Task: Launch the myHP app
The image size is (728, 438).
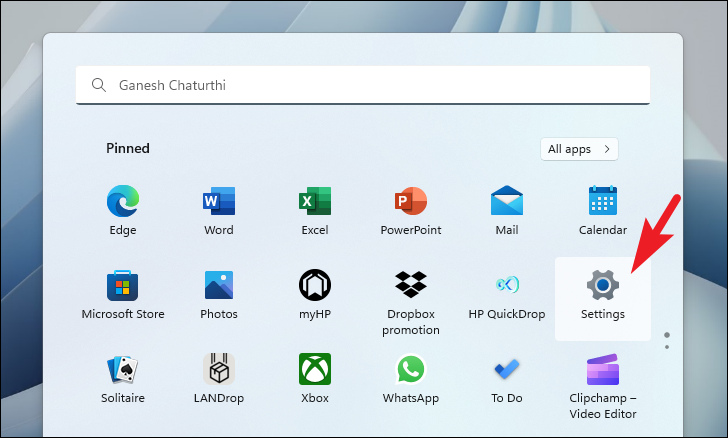Action: [x=315, y=285]
